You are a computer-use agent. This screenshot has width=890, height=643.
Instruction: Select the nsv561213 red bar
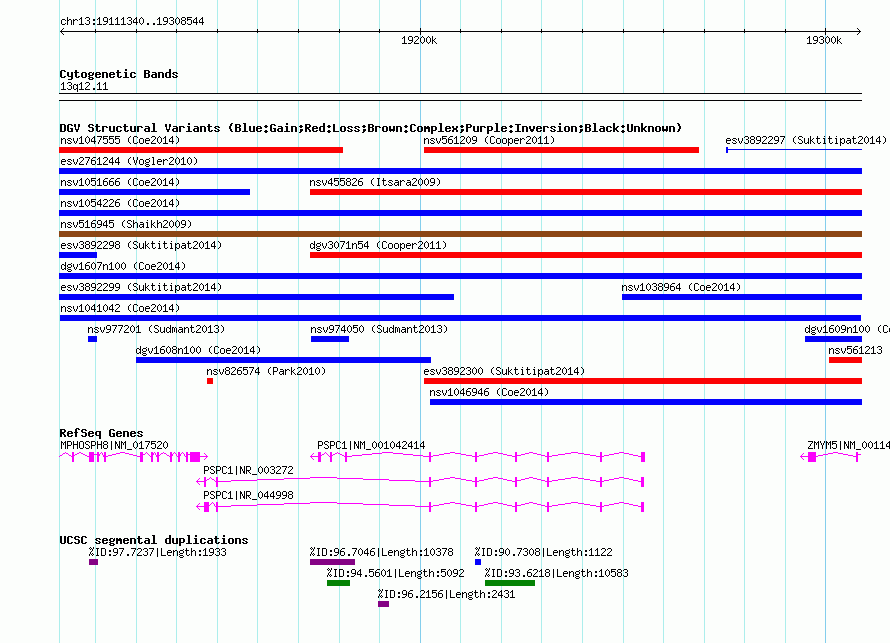coord(845,360)
